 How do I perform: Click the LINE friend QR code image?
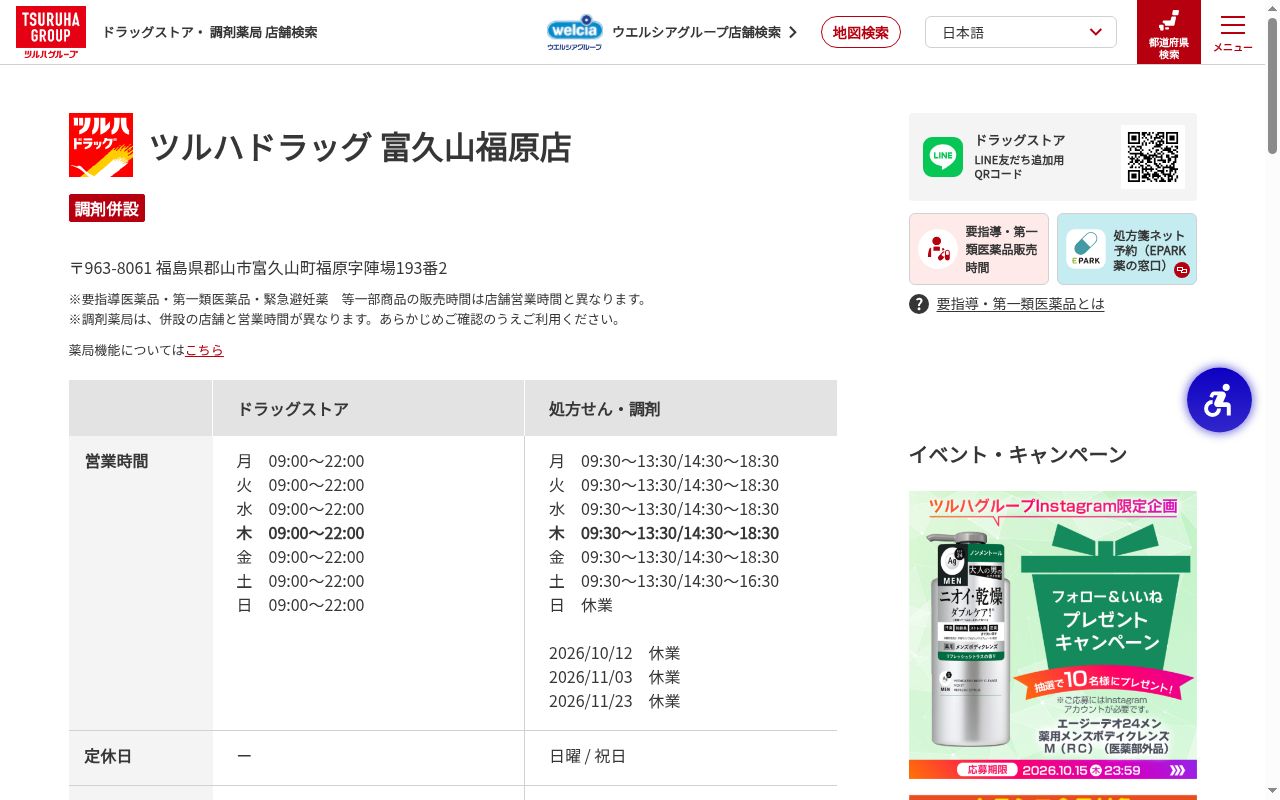click(x=1153, y=157)
